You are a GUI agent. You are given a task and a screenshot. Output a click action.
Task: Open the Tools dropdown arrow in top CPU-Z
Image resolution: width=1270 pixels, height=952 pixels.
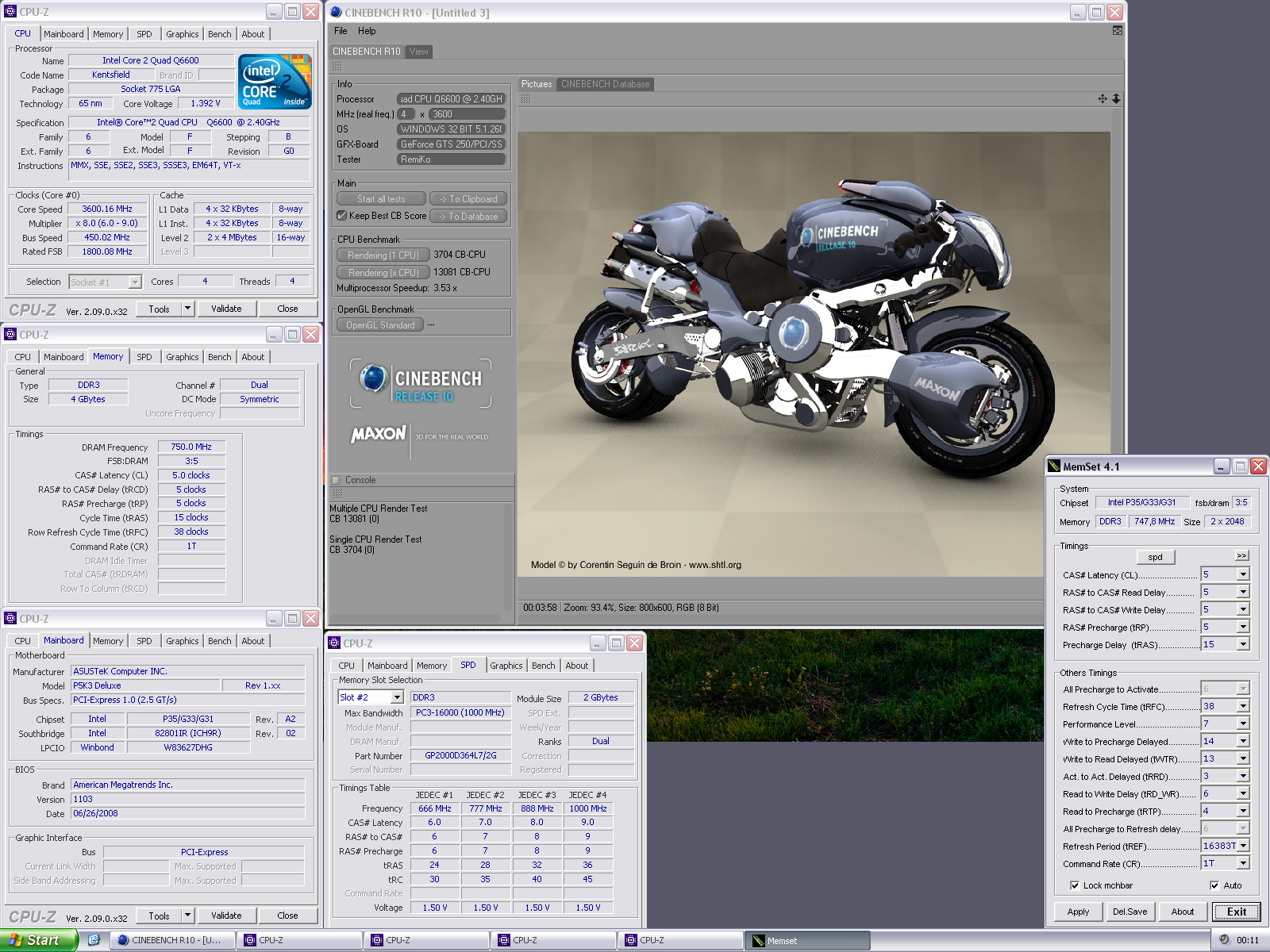point(188,309)
